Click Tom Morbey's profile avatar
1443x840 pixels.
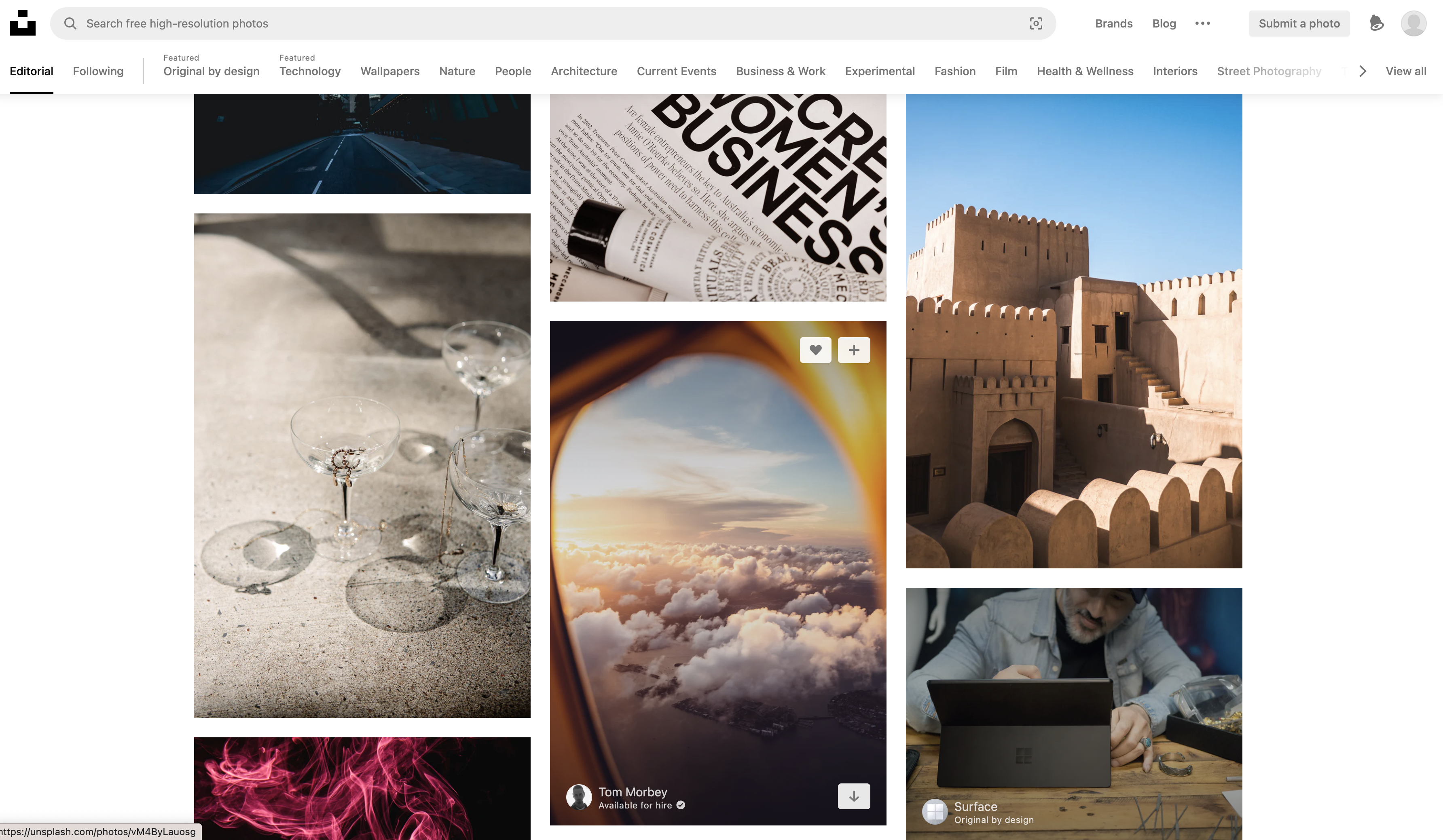point(579,797)
